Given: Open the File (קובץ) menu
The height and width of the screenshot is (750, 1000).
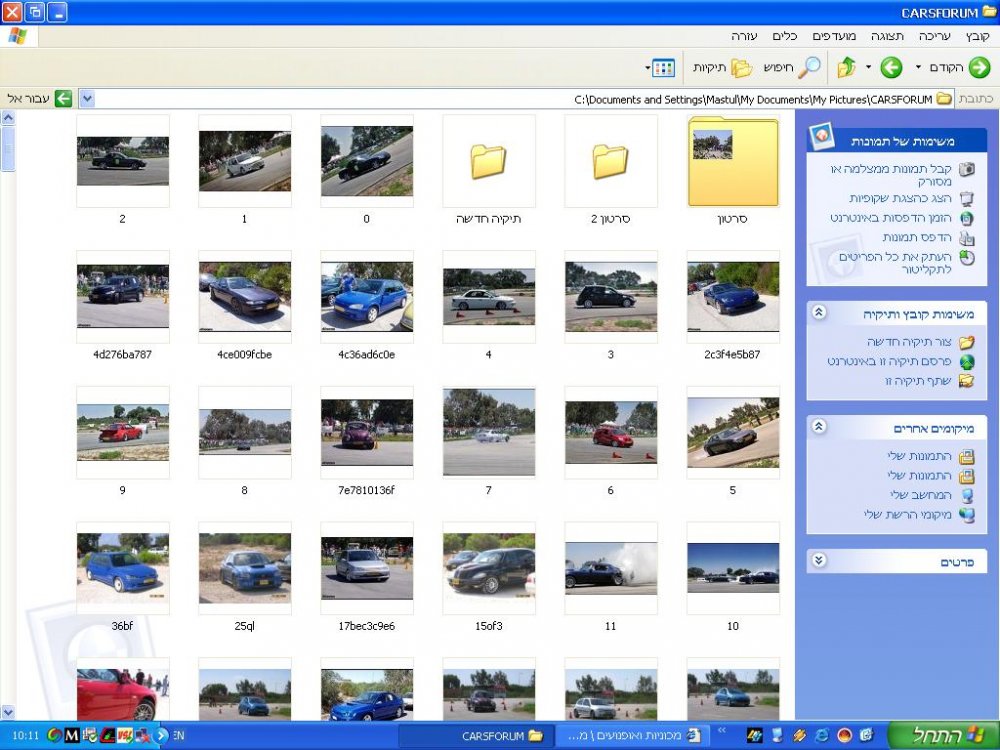Looking at the screenshot, I should tap(977, 36).
